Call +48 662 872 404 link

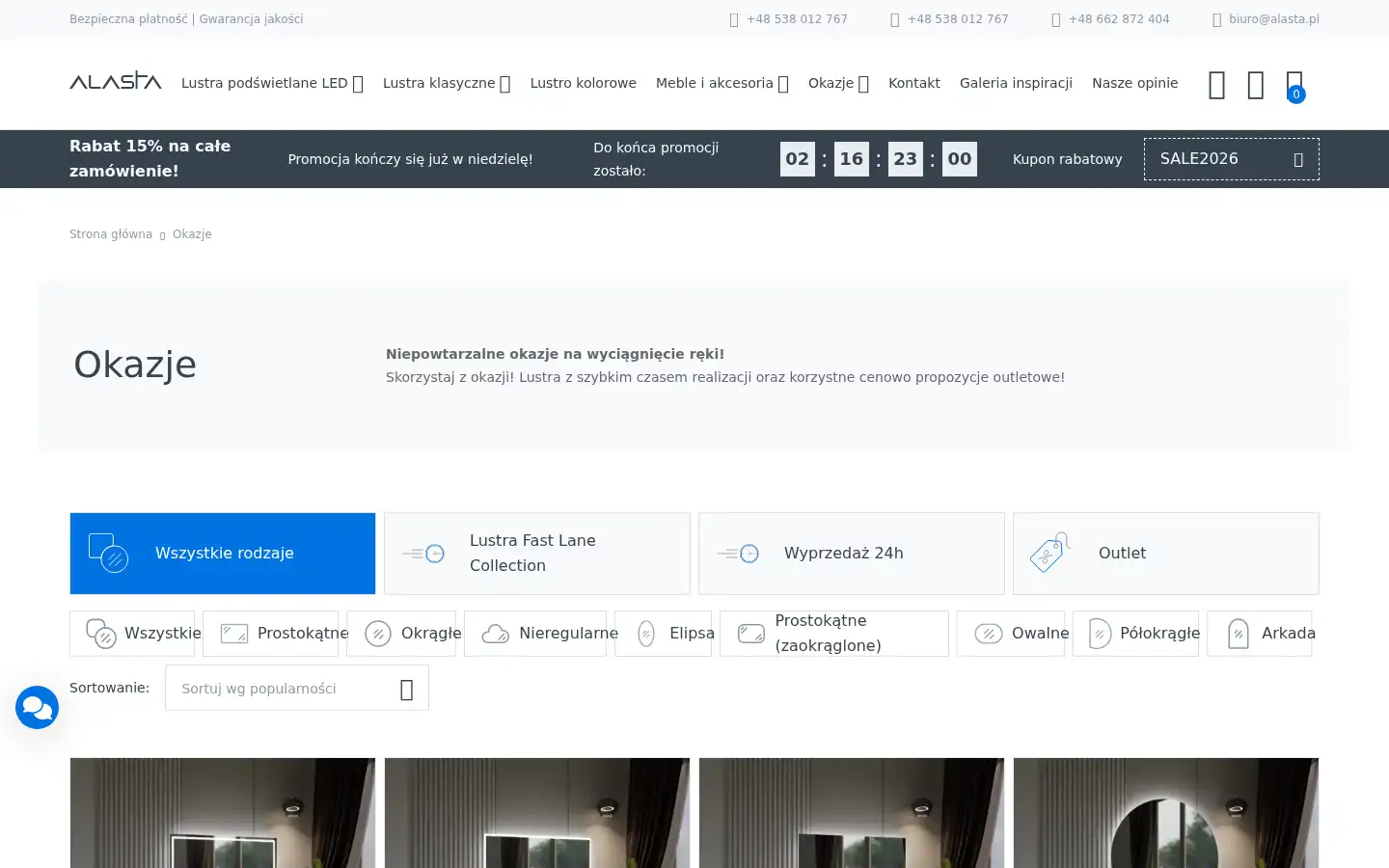[x=1119, y=19]
